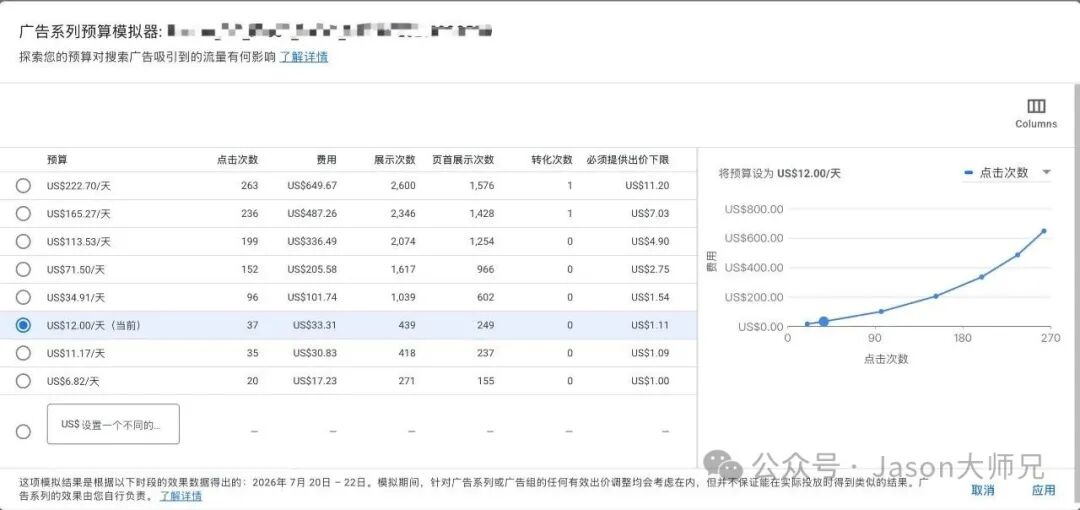This screenshot has height=510, width=1080.
Task: Click the 取消 cancel button
Action: pyautogui.click(x=983, y=490)
